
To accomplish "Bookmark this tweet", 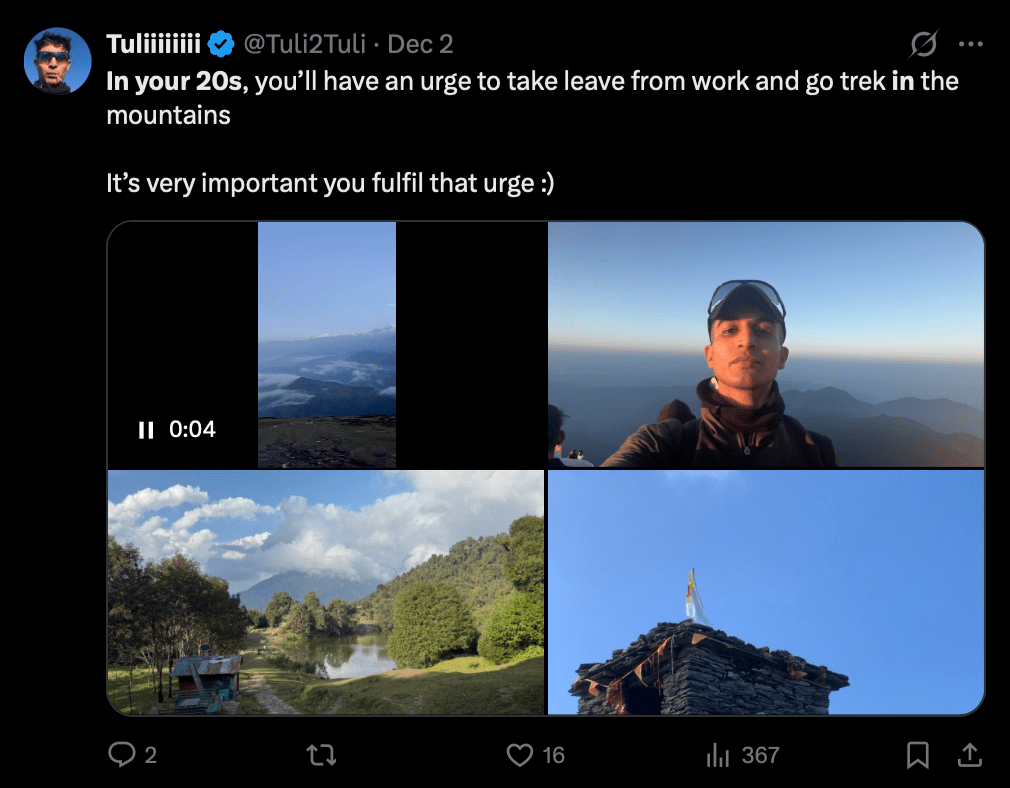I will tap(917, 755).
